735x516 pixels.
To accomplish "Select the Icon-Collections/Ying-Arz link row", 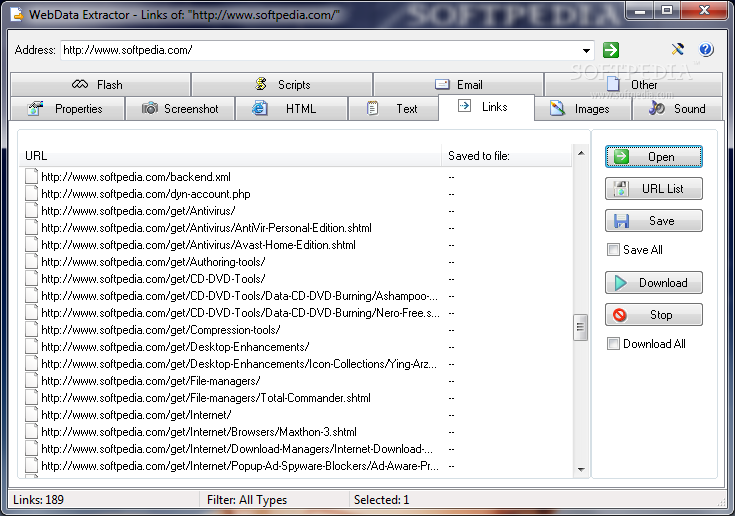I will point(239,364).
